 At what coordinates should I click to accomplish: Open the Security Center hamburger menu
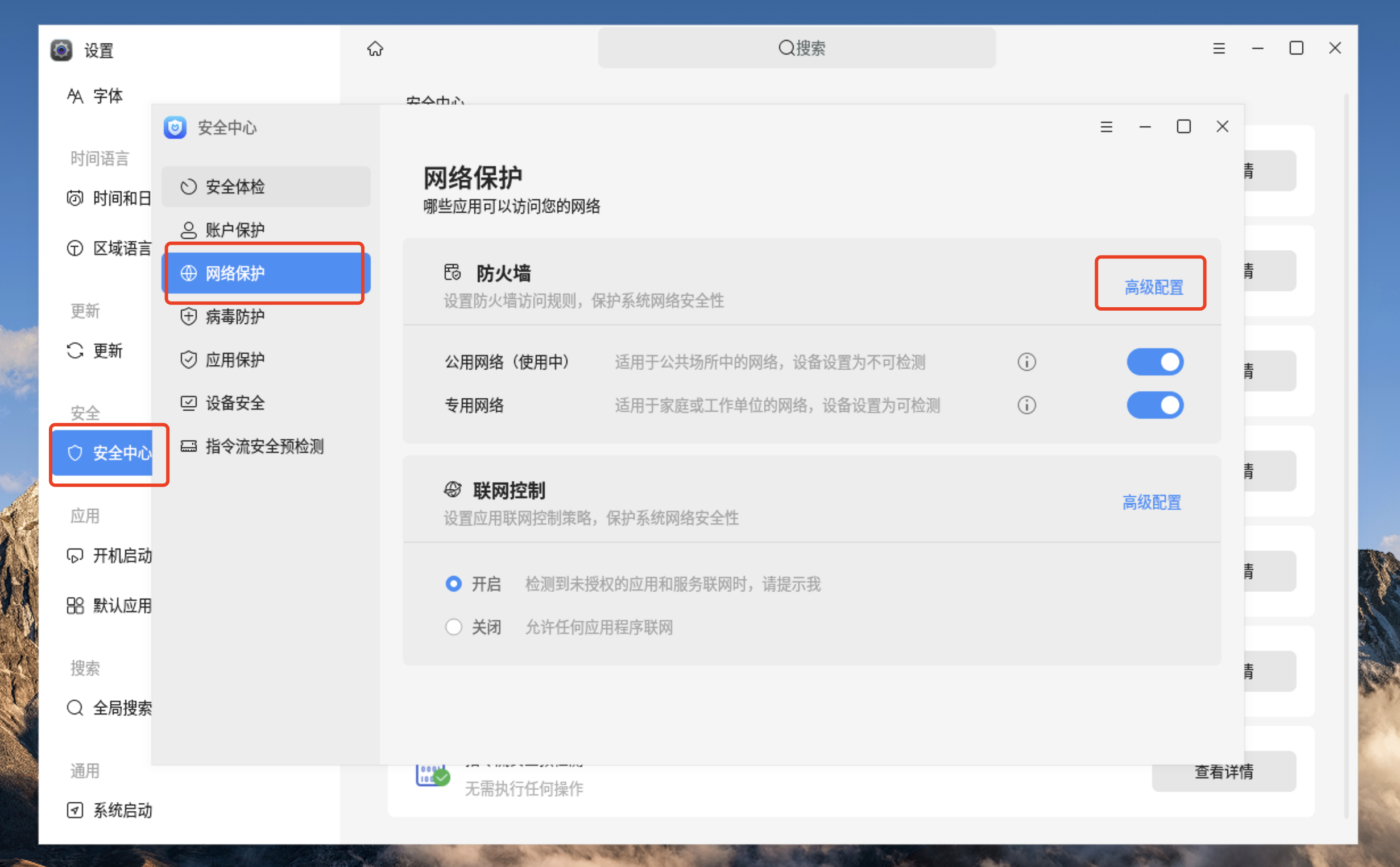point(1106,127)
